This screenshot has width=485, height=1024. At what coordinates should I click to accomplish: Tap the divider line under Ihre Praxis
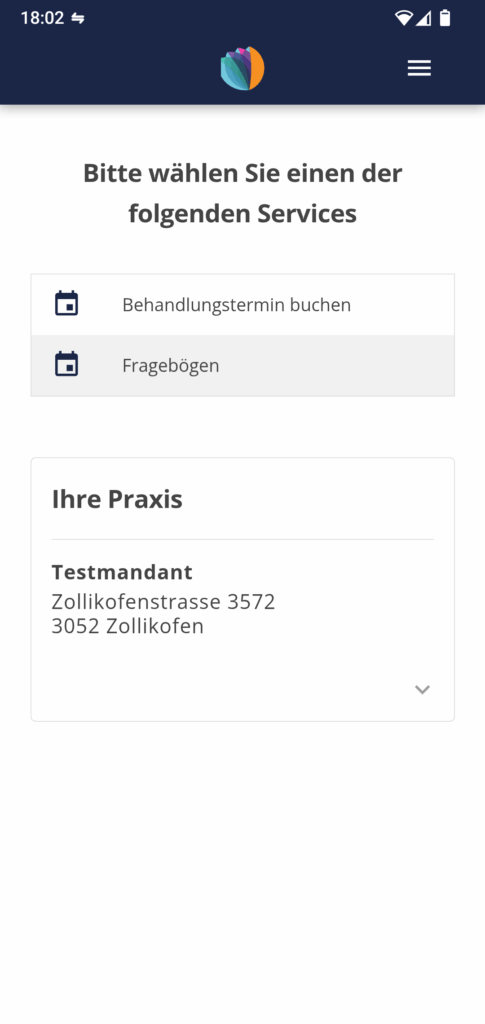[x=242, y=539]
